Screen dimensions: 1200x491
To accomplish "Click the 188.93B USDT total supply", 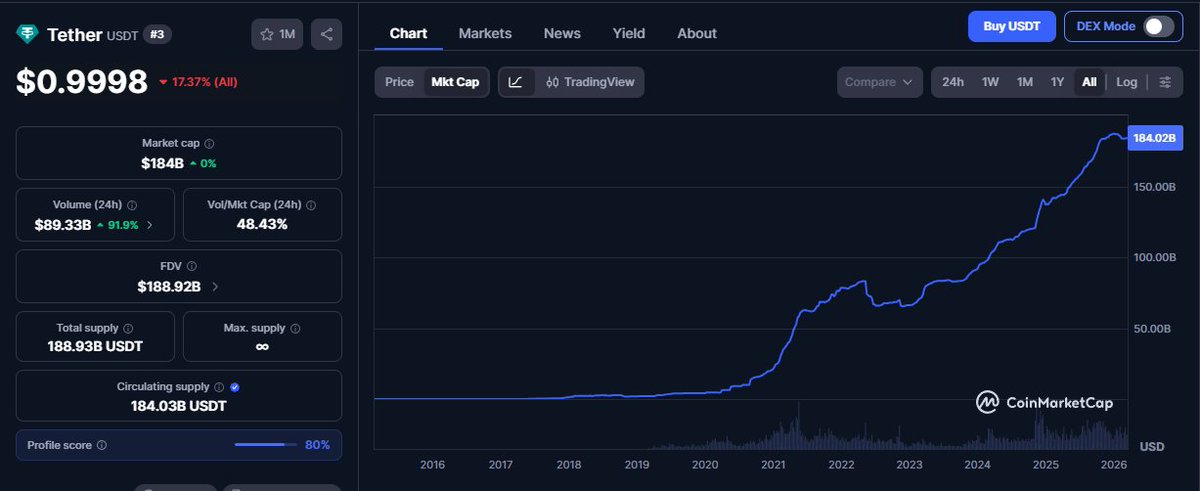I will (x=95, y=347).
